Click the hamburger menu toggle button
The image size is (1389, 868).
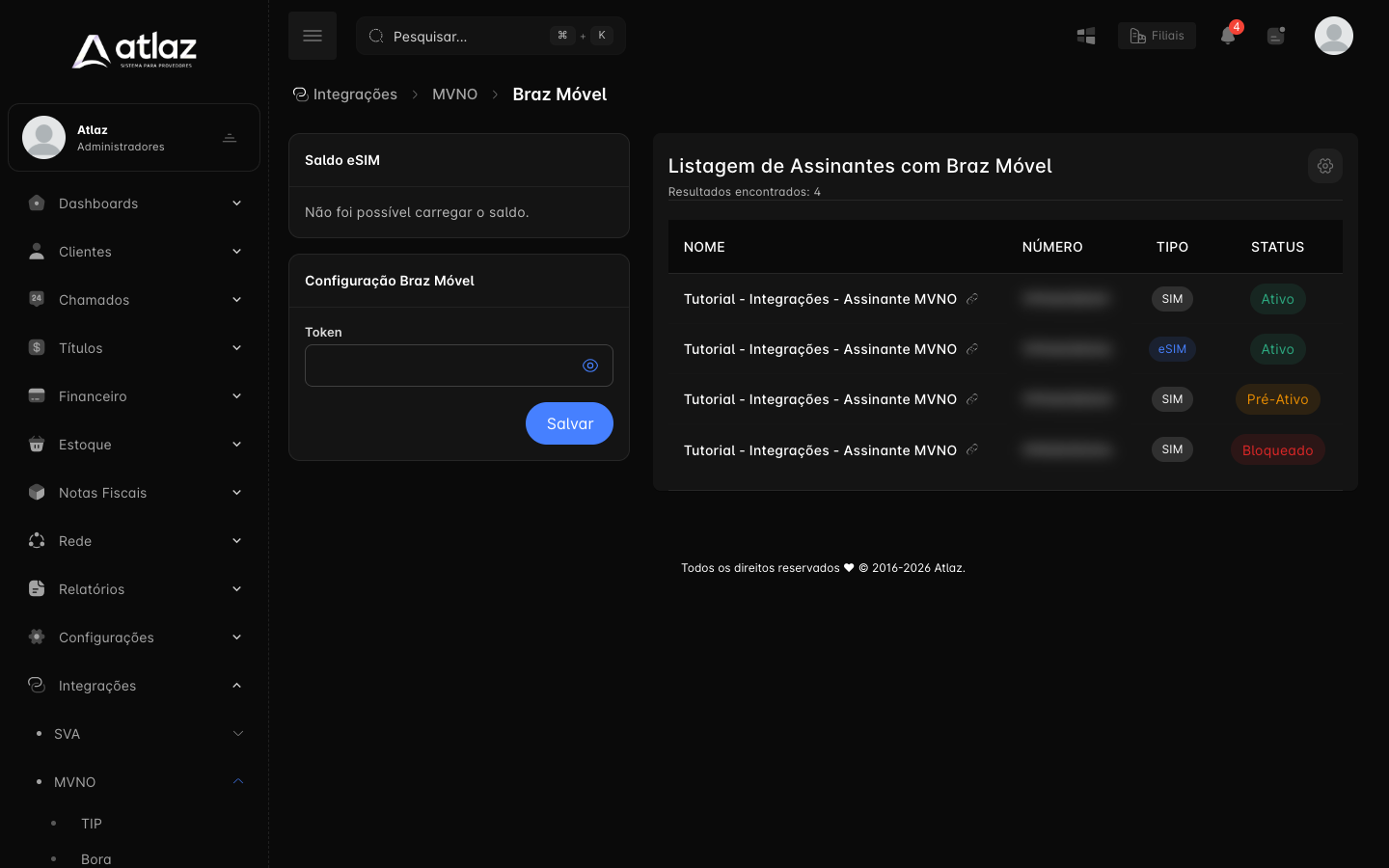click(x=313, y=36)
